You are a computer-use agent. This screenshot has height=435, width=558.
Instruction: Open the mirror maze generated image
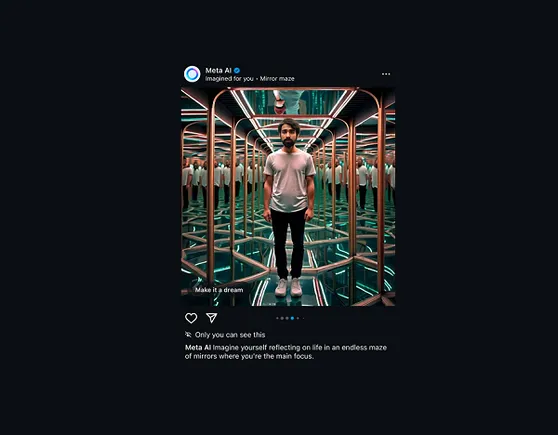(288, 196)
